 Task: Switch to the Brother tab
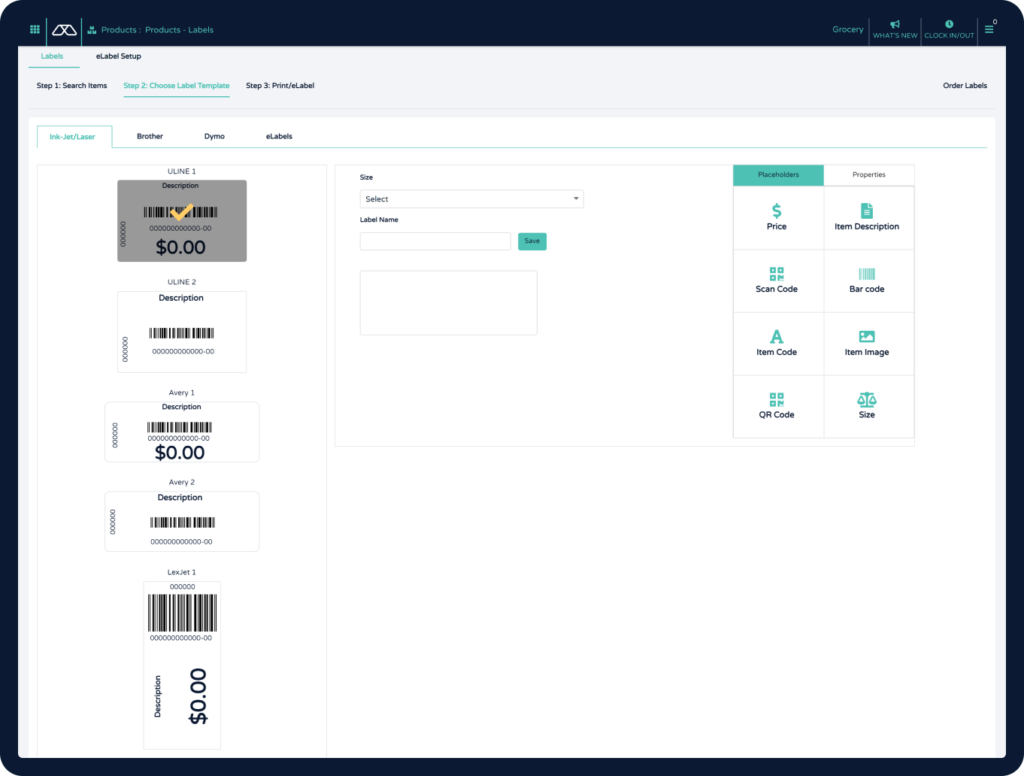coord(149,136)
